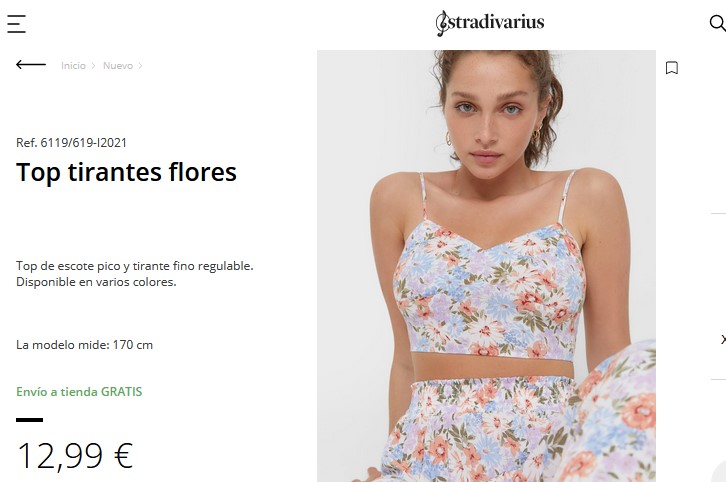This screenshot has width=726, height=482.
Task: Click the short black divider above price
Action: point(29,420)
